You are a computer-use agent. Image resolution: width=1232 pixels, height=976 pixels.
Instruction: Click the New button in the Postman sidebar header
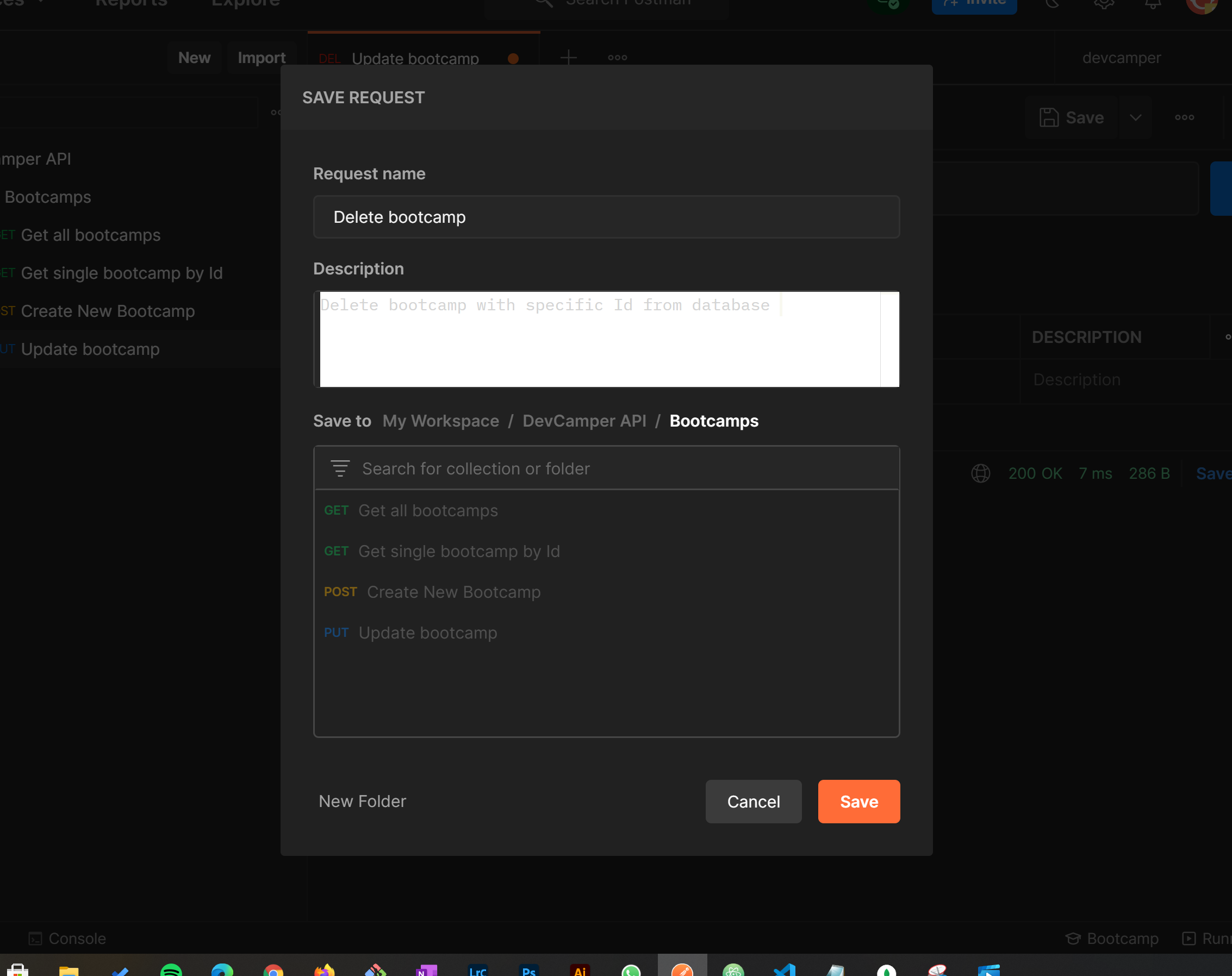(x=194, y=58)
